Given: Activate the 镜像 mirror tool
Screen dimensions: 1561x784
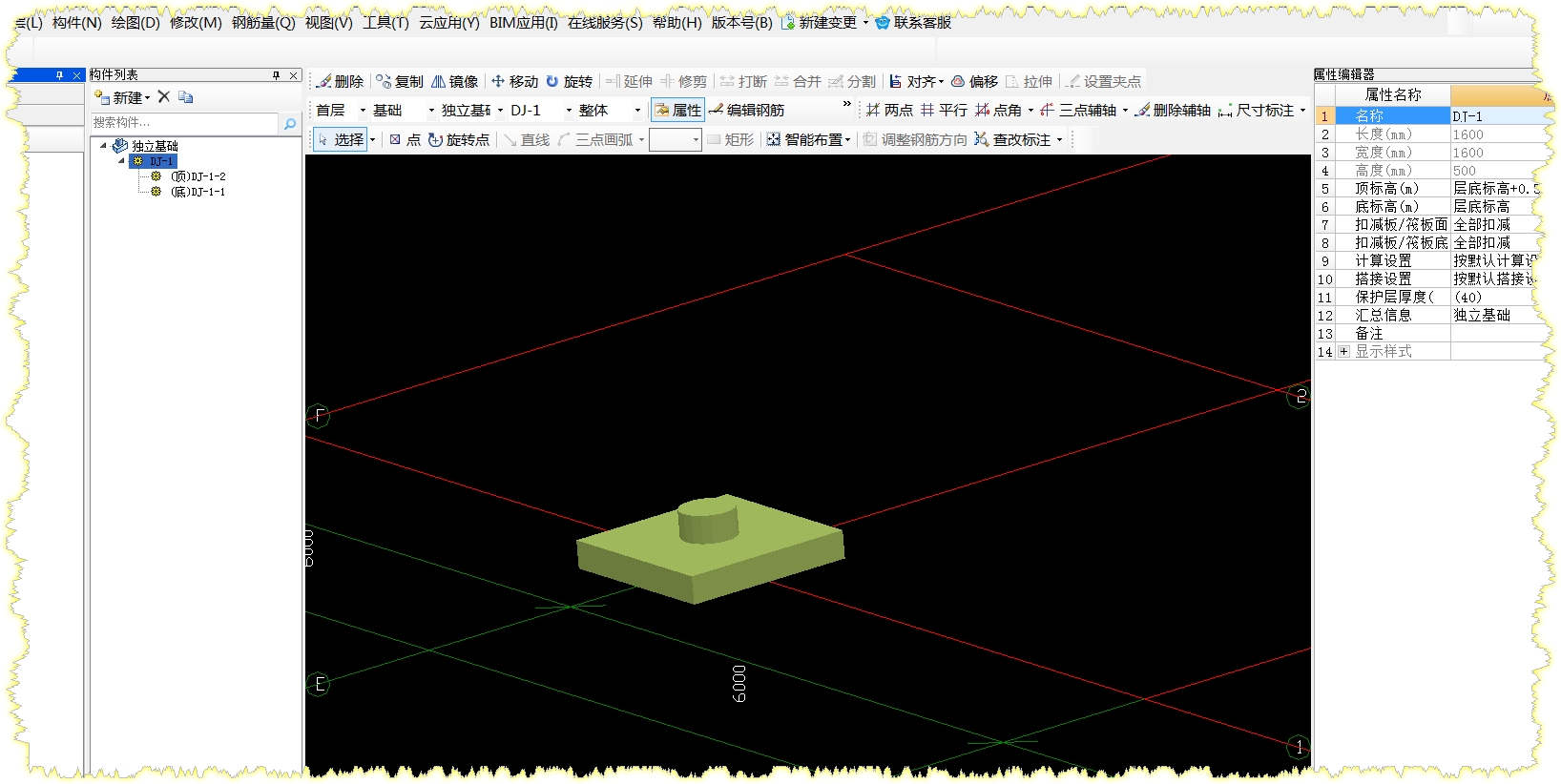Looking at the screenshot, I should click(x=455, y=82).
